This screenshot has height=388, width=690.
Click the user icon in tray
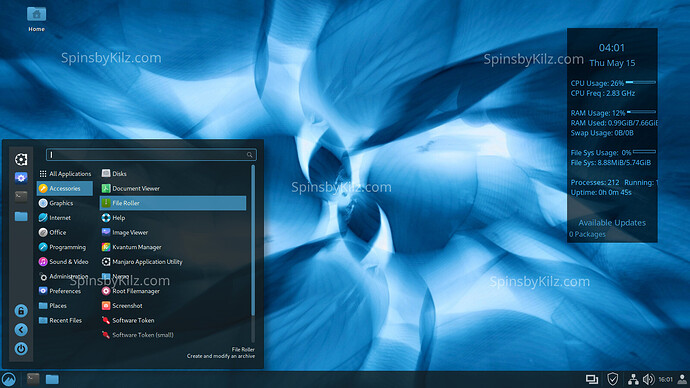click(x=683, y=379)
